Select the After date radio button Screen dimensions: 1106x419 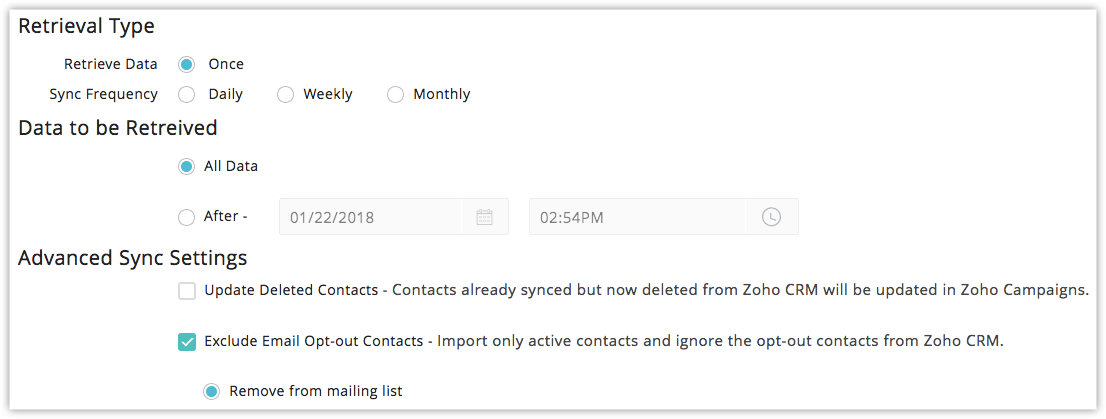pos(186,217)
